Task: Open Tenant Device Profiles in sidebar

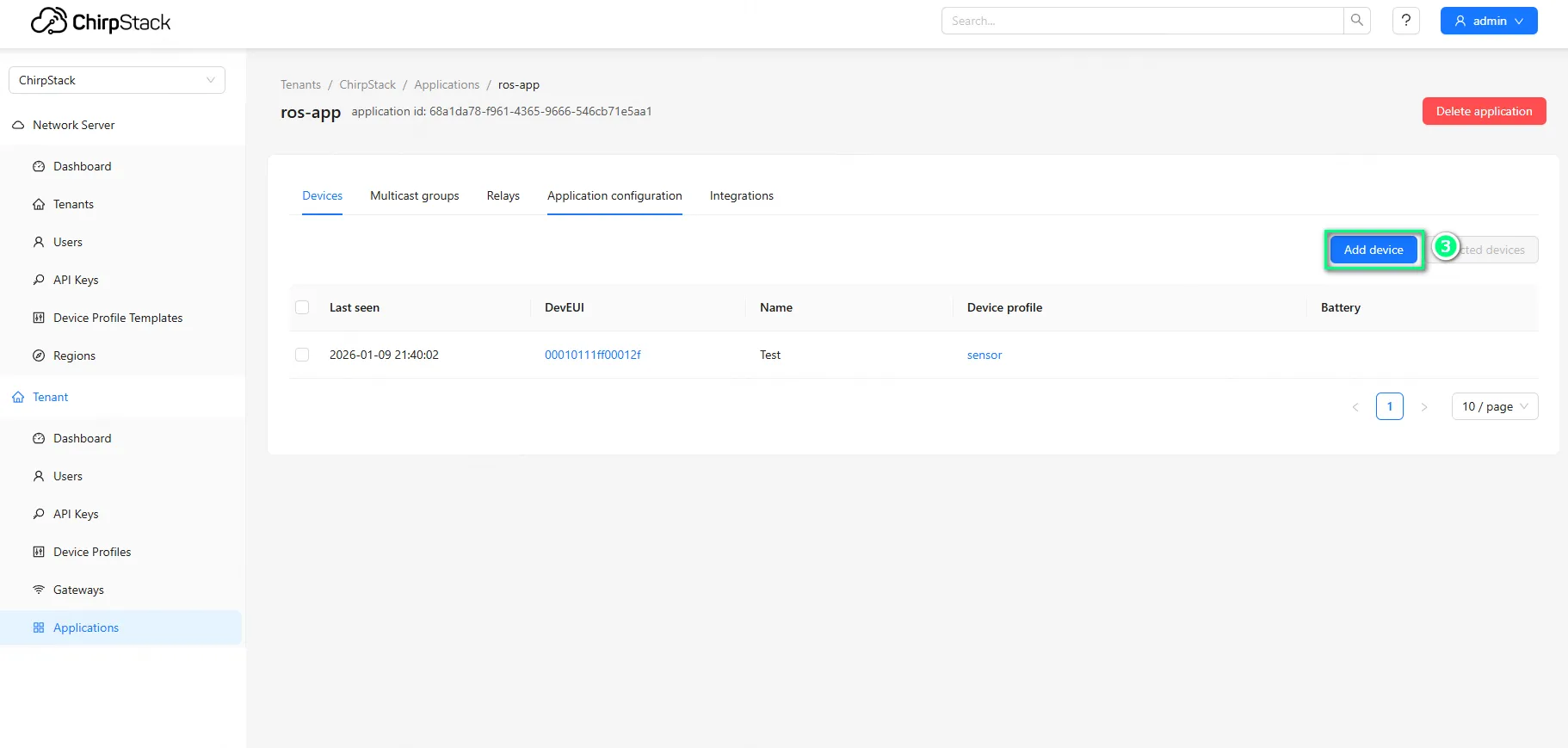Action: [x=92, y=552]
